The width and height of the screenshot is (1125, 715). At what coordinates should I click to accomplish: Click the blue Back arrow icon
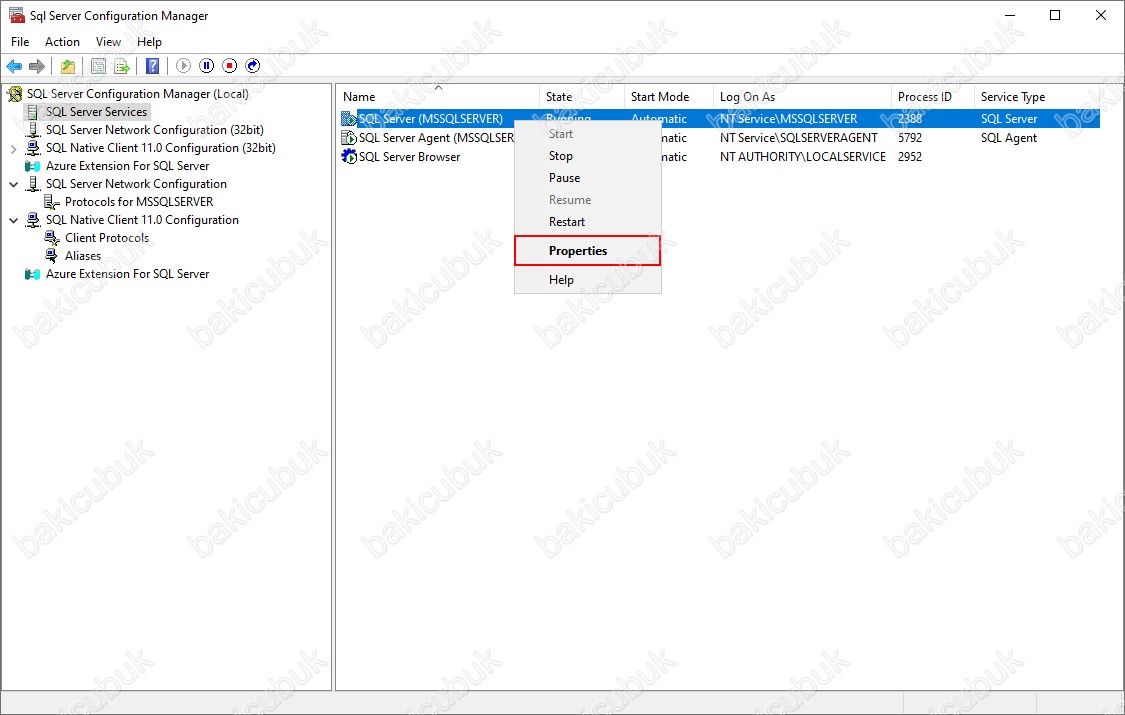tap(14, 66)
